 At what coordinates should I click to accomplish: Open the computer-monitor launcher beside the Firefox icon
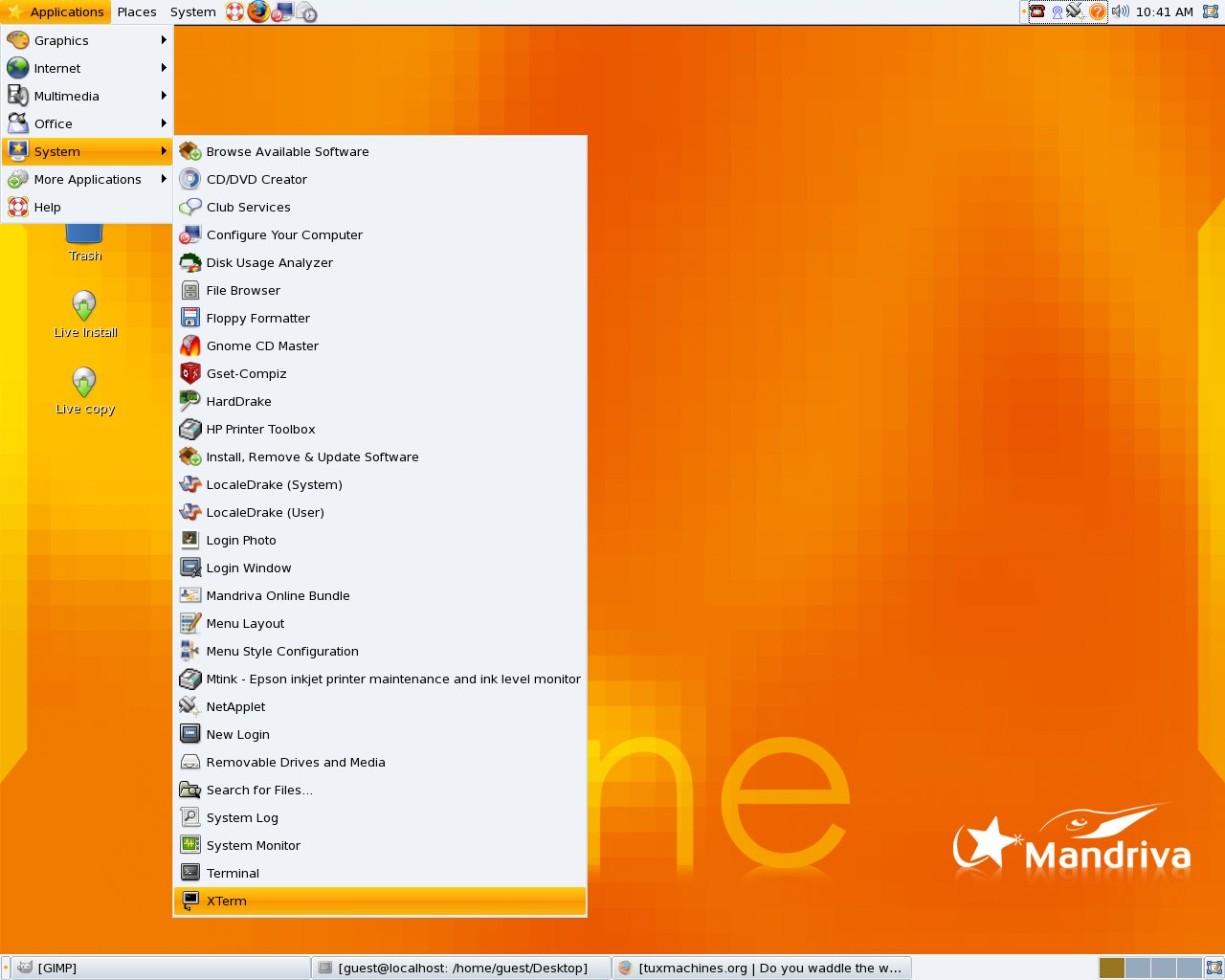coord(282,11)
